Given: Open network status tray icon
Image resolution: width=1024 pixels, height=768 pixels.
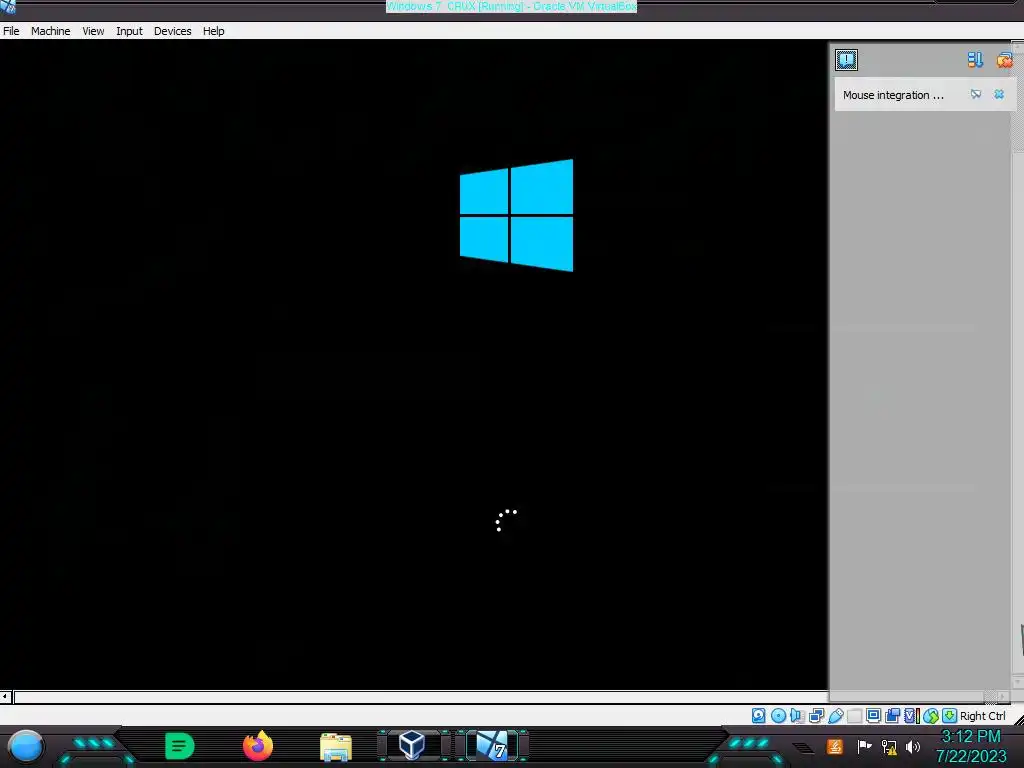Looking at the screenshot, I should pos(889,746).
